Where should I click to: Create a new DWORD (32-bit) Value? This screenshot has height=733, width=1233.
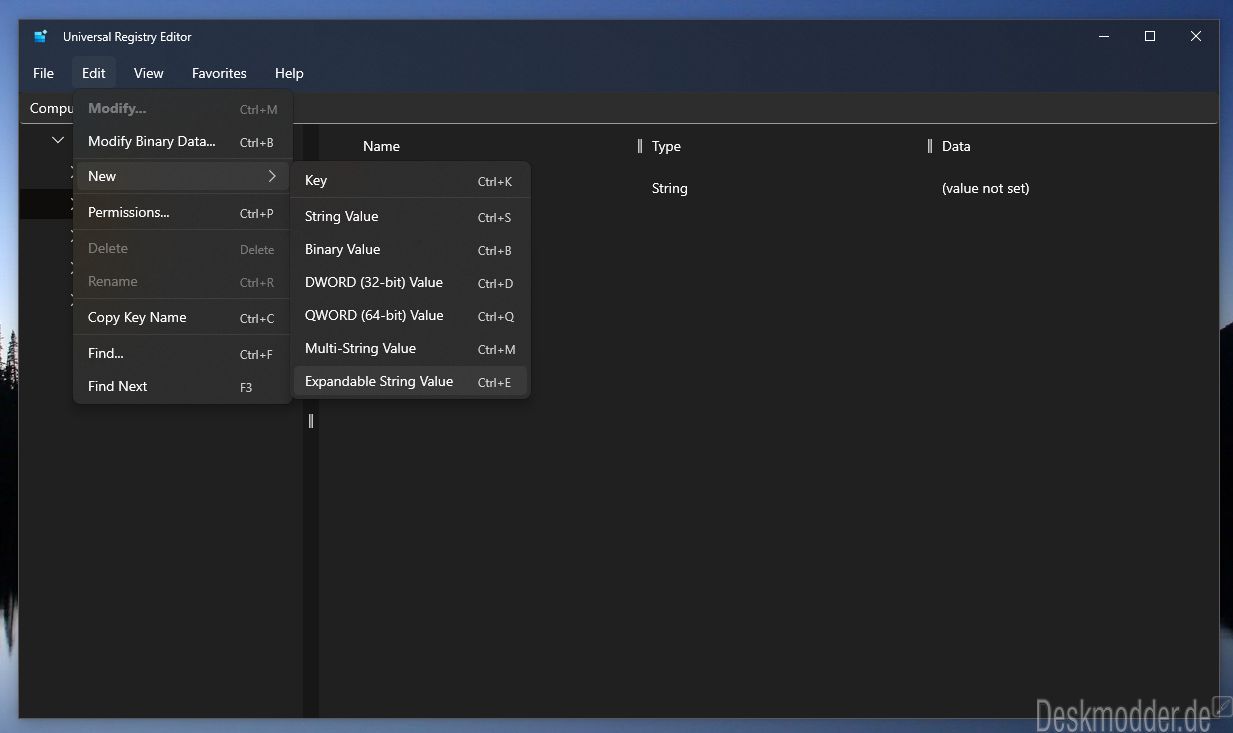point(410,283)
